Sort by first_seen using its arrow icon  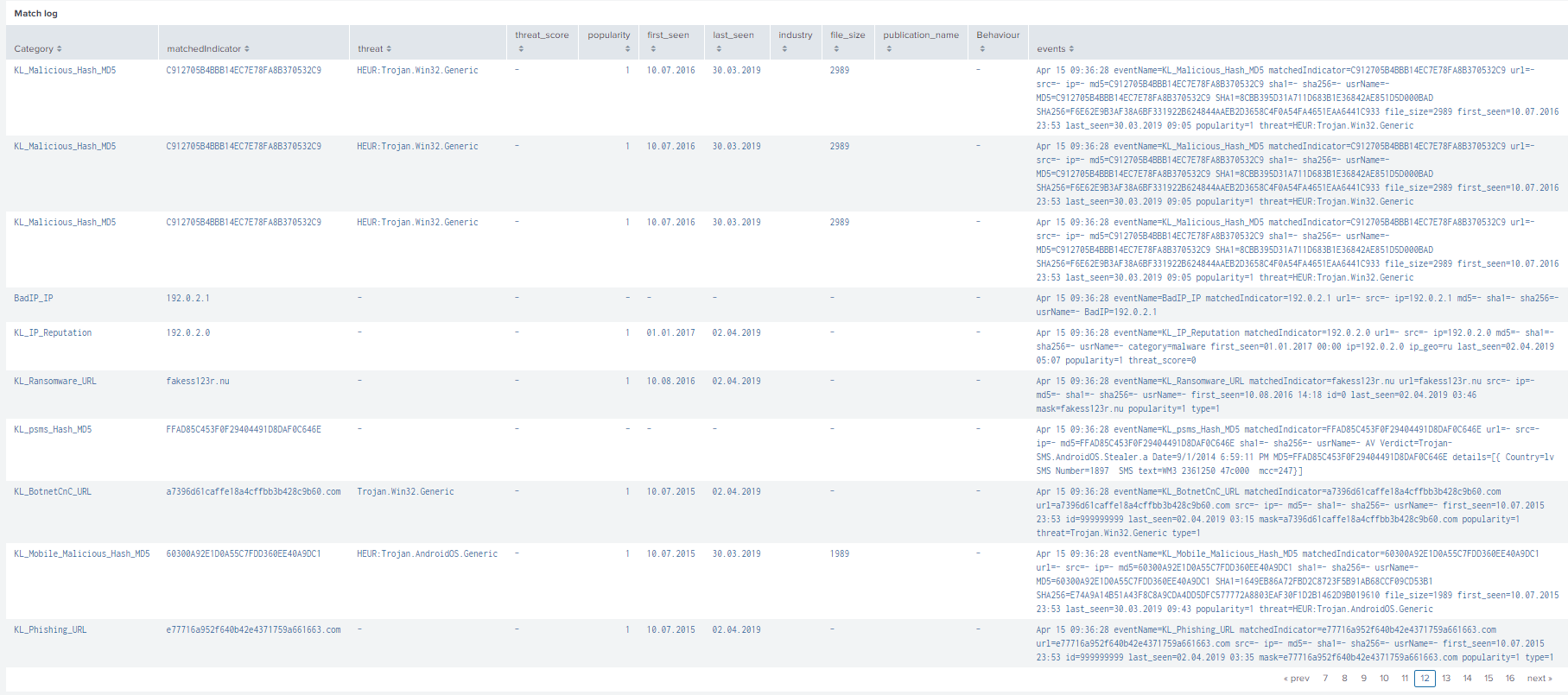[x=653, y=49]
